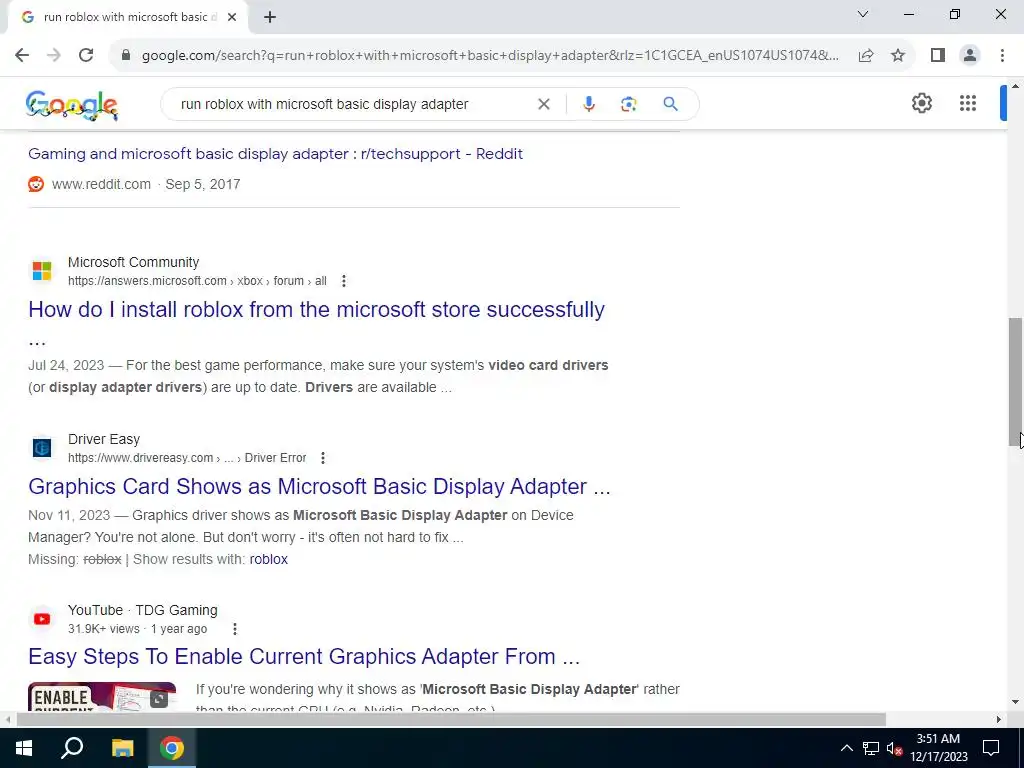Open 'Easy Steps To Enable Current Graphics' result
The height and width of the screenshot is (768, 1024).
pos(304,657)
